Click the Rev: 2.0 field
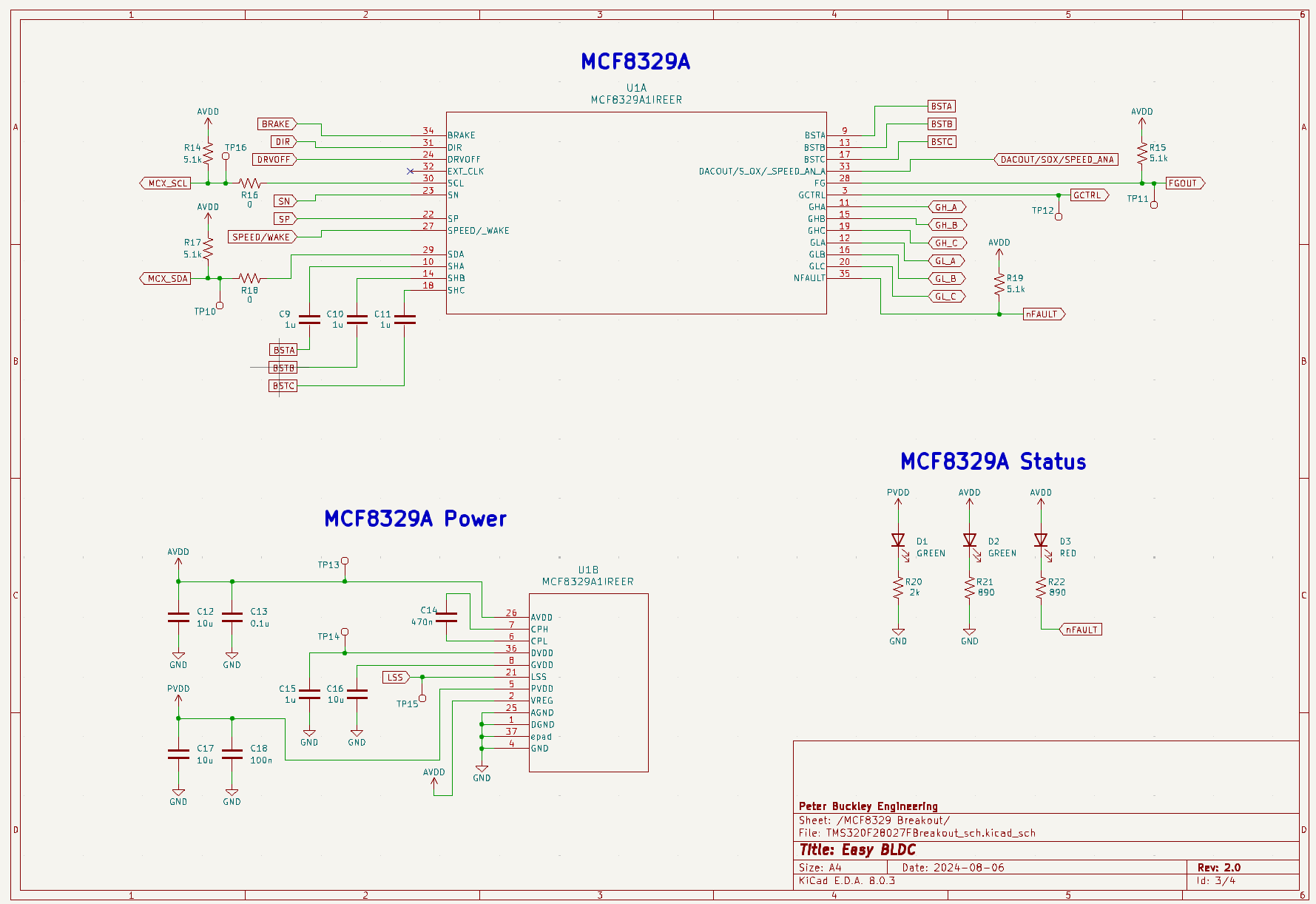Image resolution: width=1316 pixels, height=904 pixels. (x=1219, y=868)
